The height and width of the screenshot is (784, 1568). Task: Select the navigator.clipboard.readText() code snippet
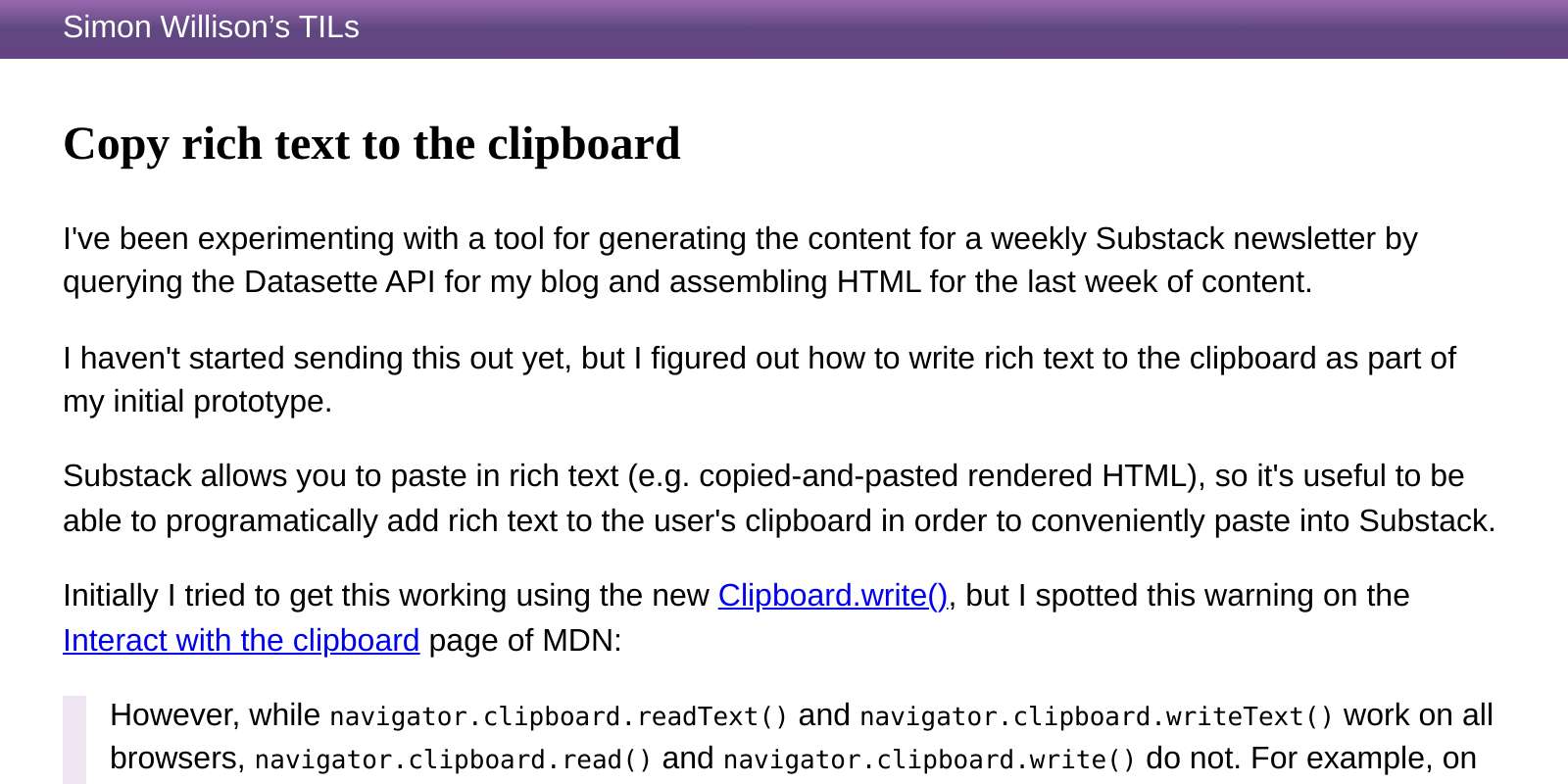(x=560, y=716)
